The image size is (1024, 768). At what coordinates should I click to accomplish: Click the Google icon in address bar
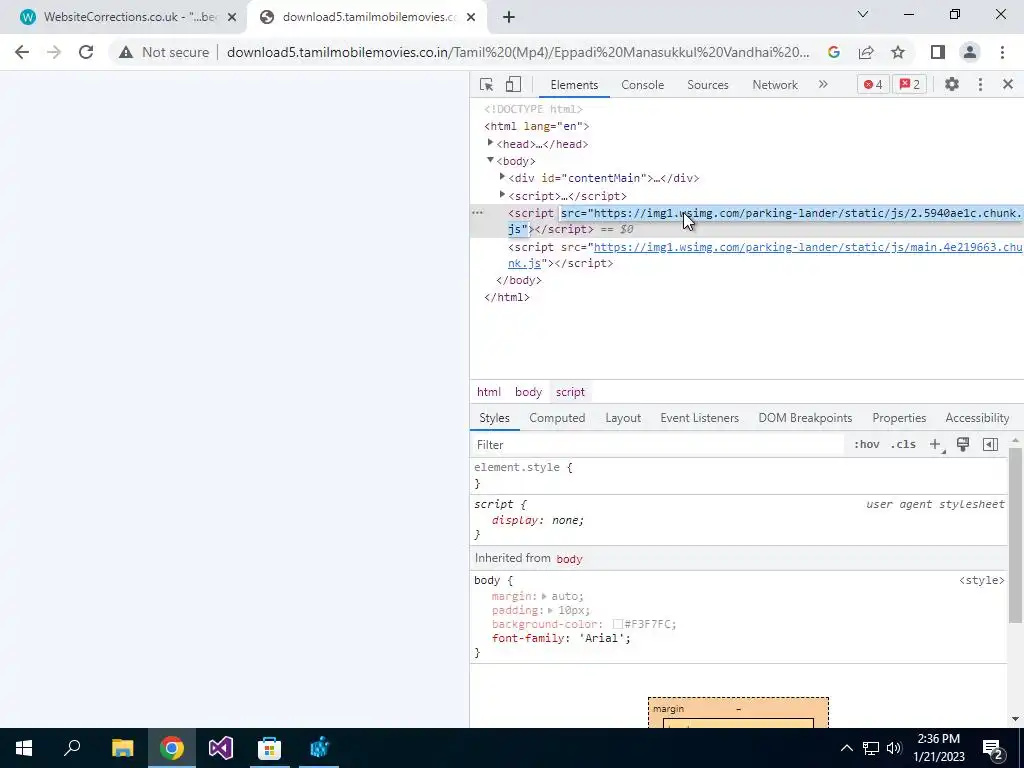point(834,52)
